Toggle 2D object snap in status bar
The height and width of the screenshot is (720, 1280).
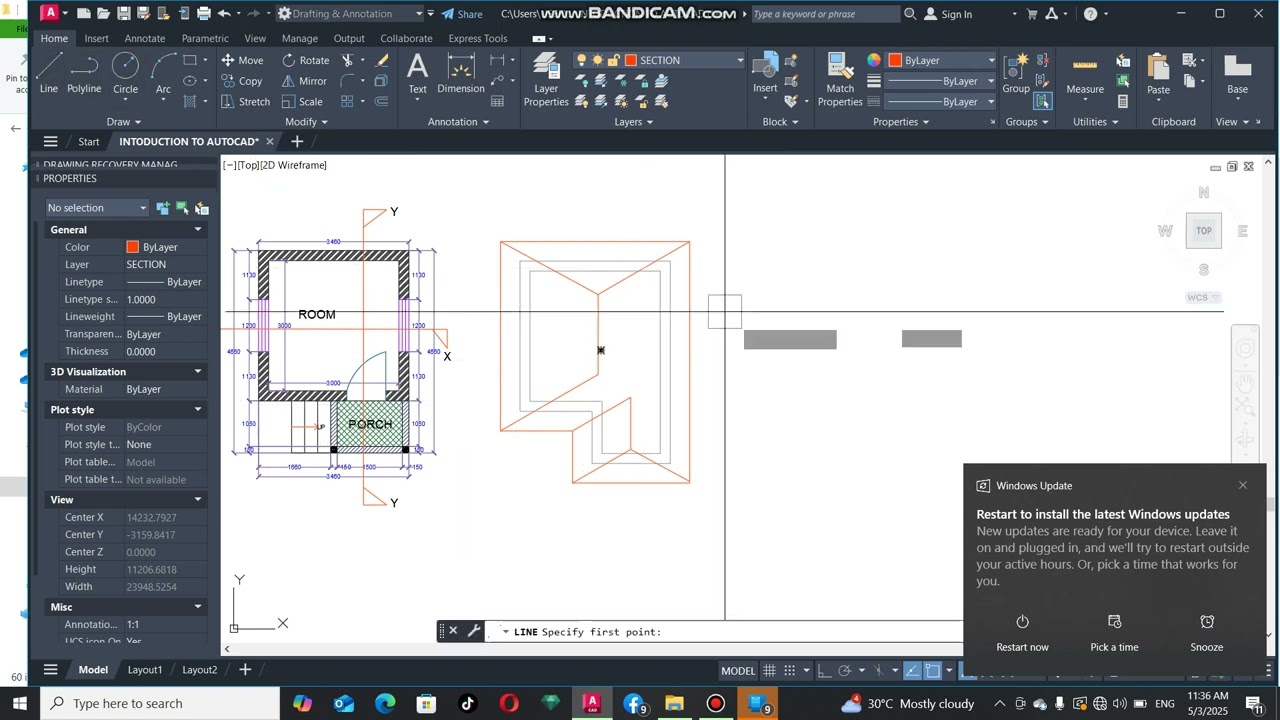(933, 670)
